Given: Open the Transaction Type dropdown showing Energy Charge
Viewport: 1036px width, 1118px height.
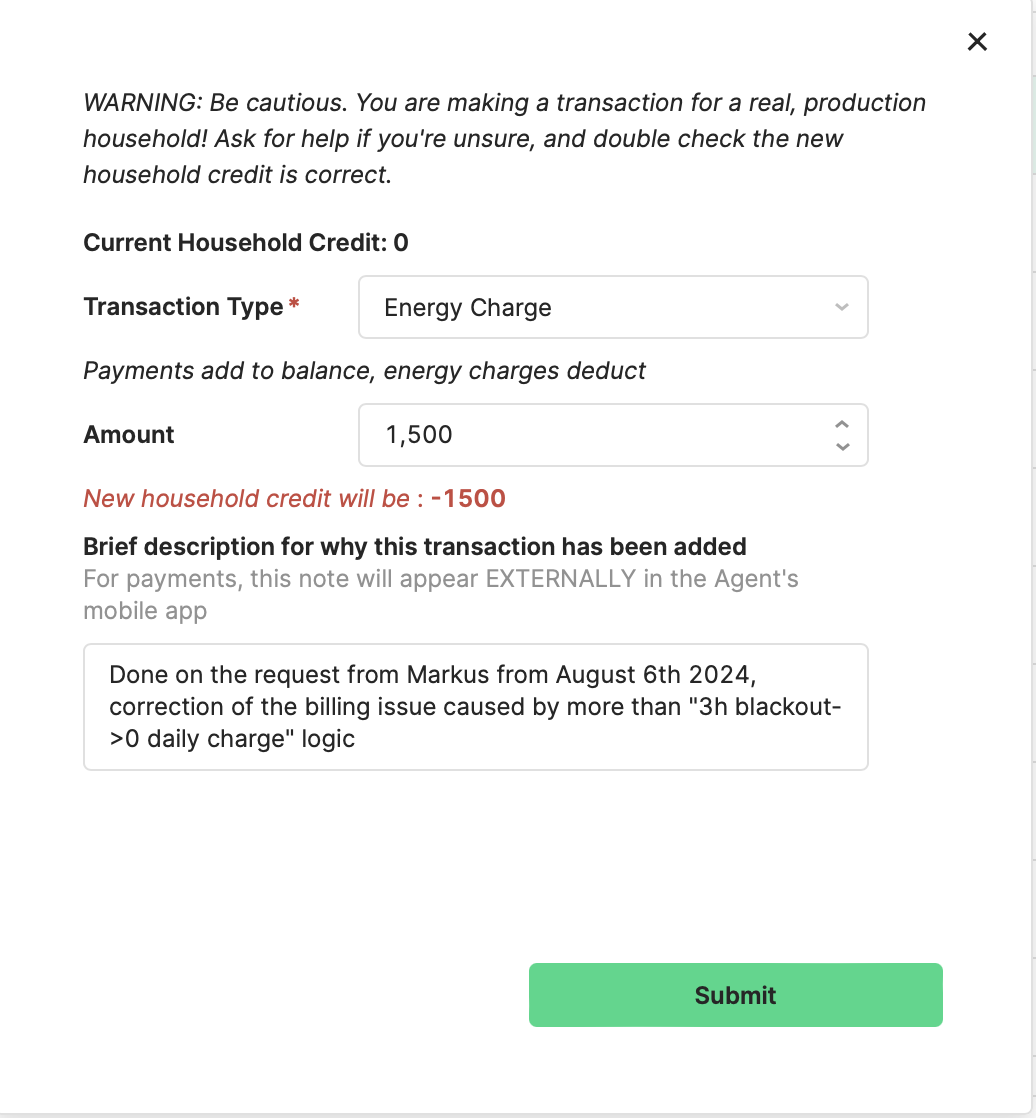Looking at the screenshot, I should (x=612, y=307).
